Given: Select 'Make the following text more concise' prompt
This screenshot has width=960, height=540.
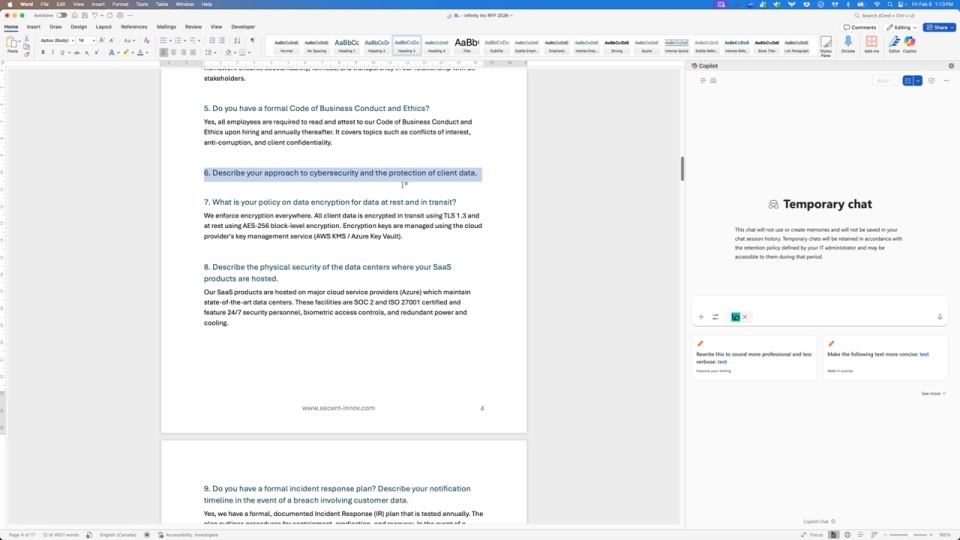Looking at the screenshot, I should pyautogui.click(x=885, y=358).
